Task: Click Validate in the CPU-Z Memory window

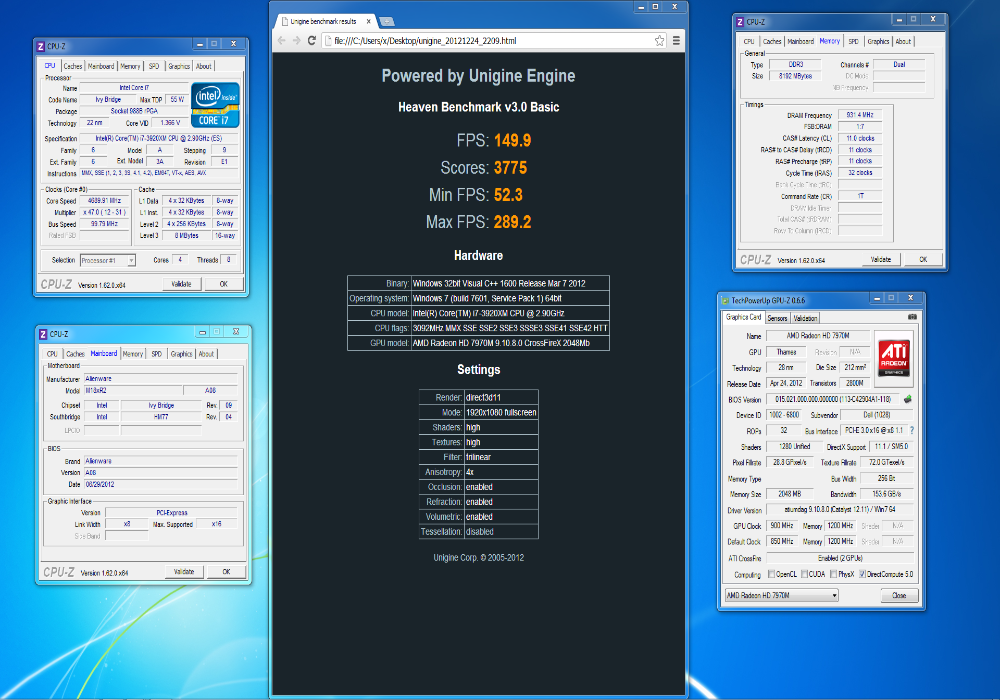Action: click(x=881, y=259)
